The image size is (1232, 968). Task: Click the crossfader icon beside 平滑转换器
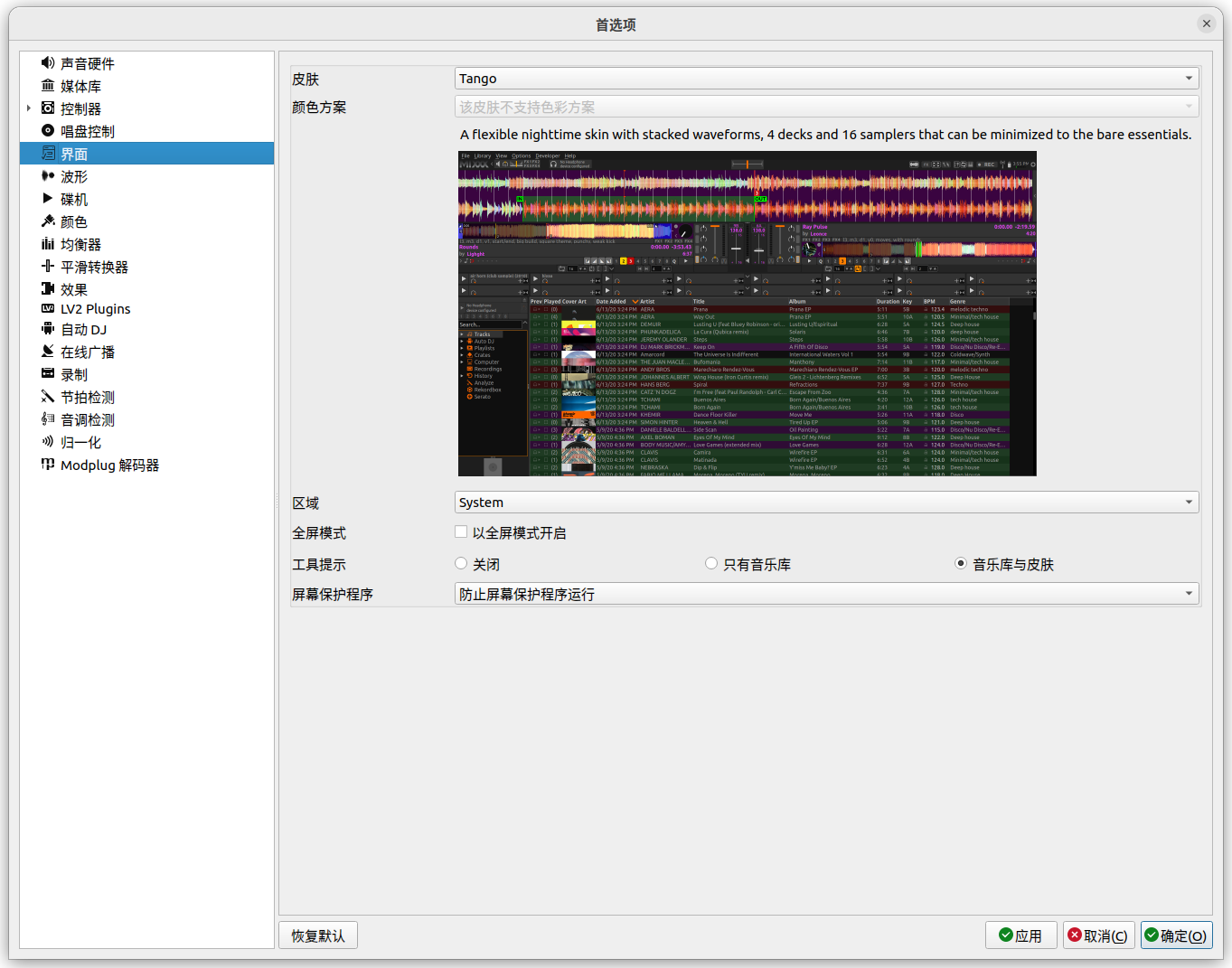(x=48, y=266)
